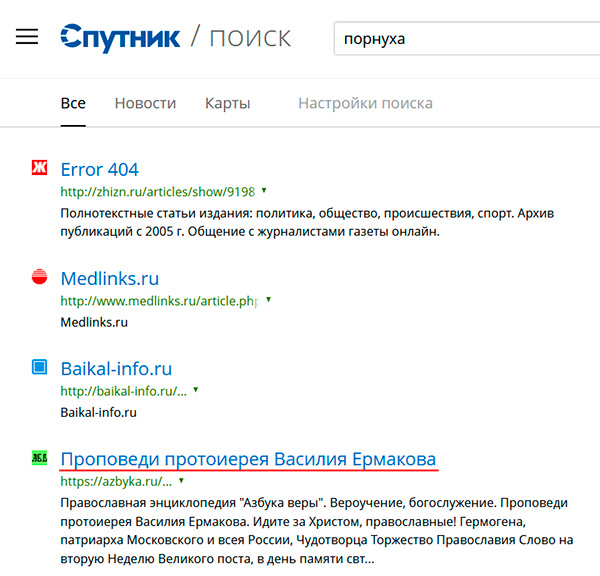This screenshot has width=600, height=576.
Task: Click the red Ж favicon for zhizn.ru
Action: (x=40, y=168)
